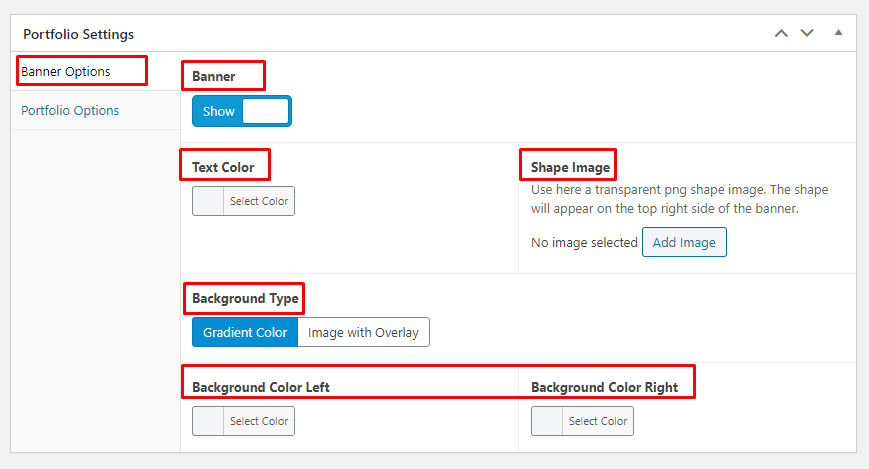Screen dimensions: 869x469
Task: Choose Image with Overlay background type
Action: [363, 332]
